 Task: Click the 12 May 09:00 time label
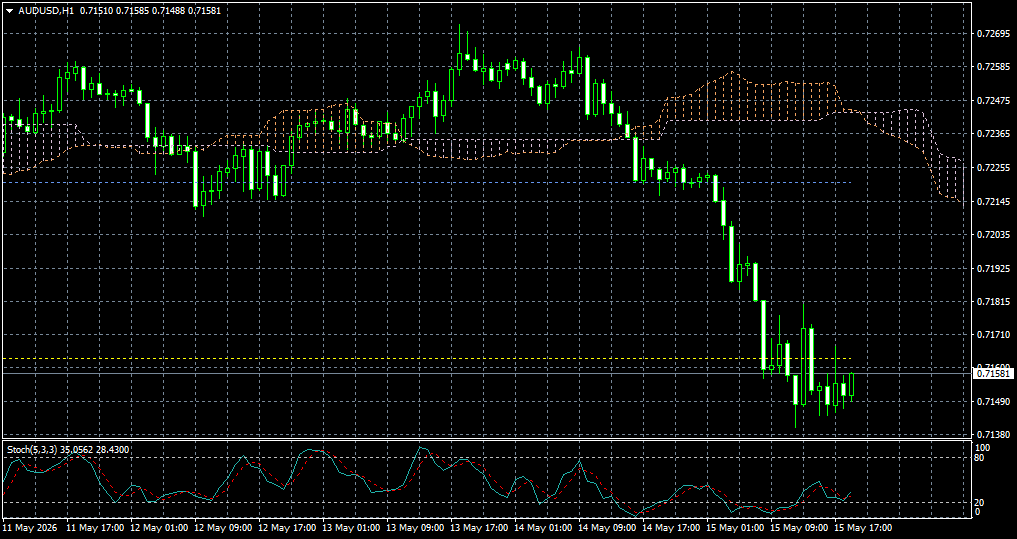point(222,528)
